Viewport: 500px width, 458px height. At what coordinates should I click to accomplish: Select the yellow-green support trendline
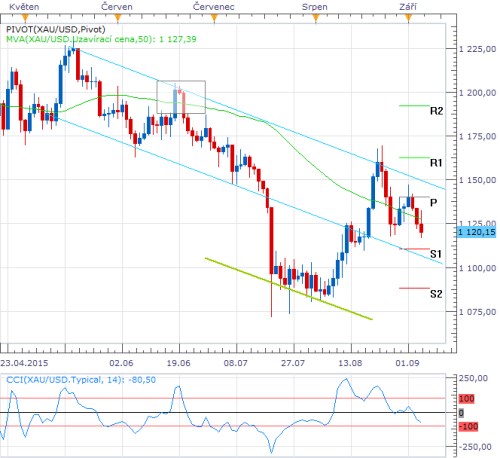[x=289, y=289]
